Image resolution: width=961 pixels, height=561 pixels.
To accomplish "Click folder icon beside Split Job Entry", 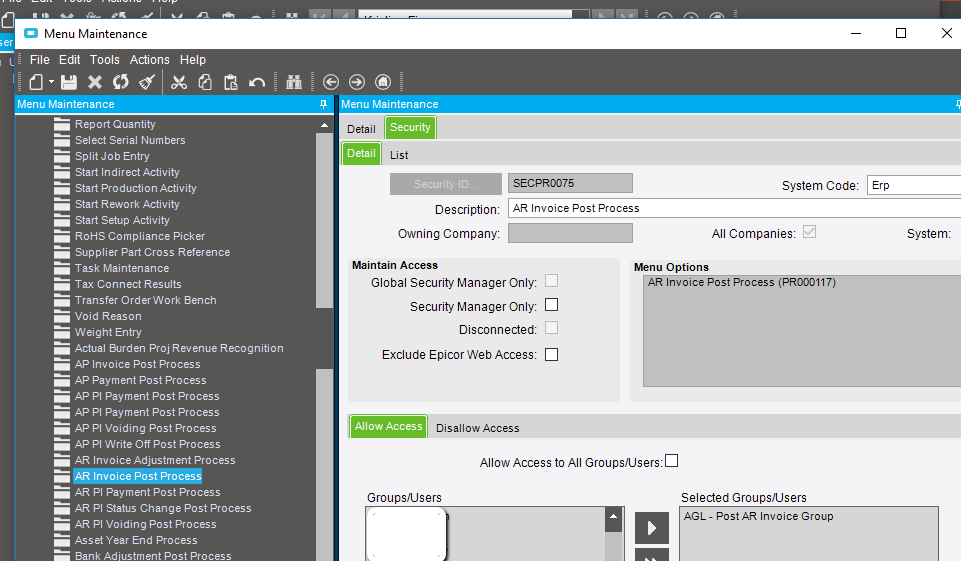I will [62, 156].
